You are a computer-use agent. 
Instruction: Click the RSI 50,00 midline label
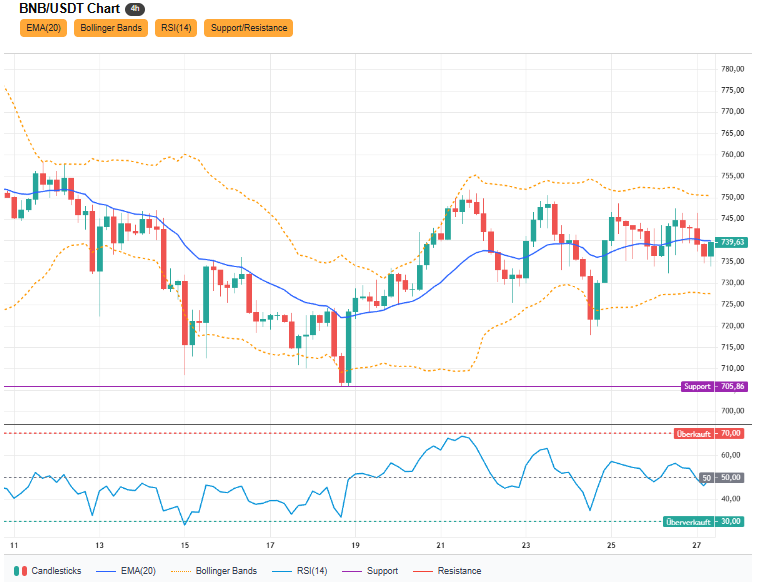pyautogui.click(x=721, y=478)
